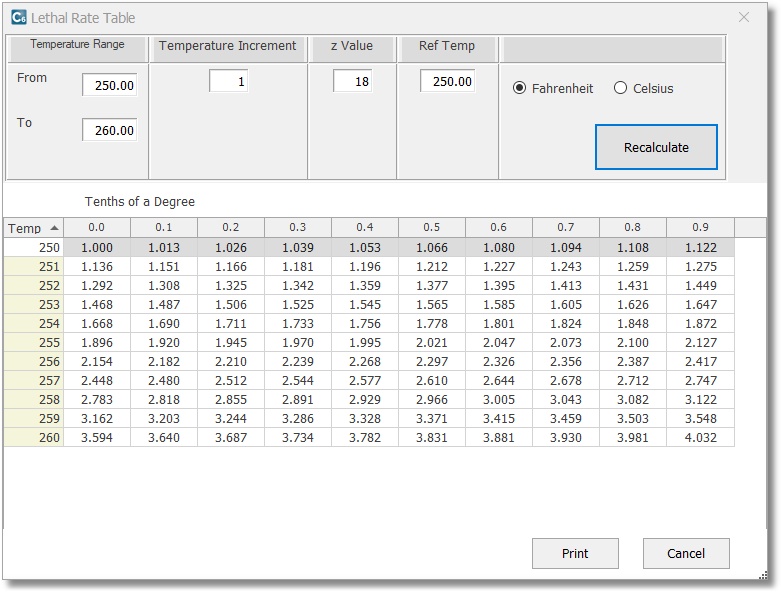Select the row header for 255
This screenshot has height=594, width=782.
pyautogui.click(x=33, y=342)
